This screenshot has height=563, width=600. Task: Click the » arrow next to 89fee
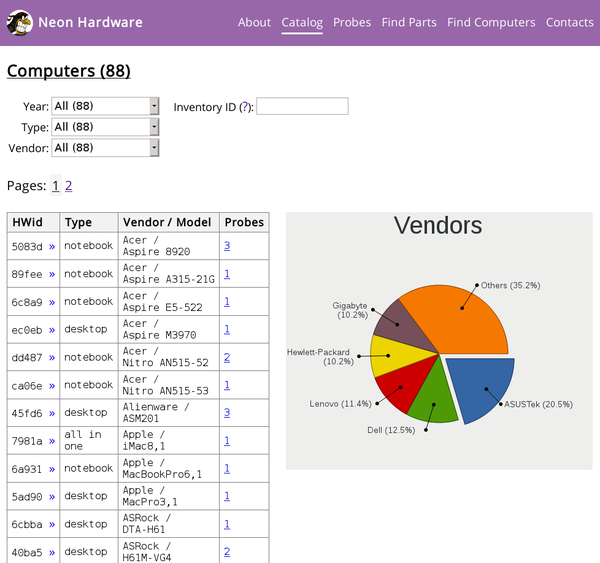(52, 274)
